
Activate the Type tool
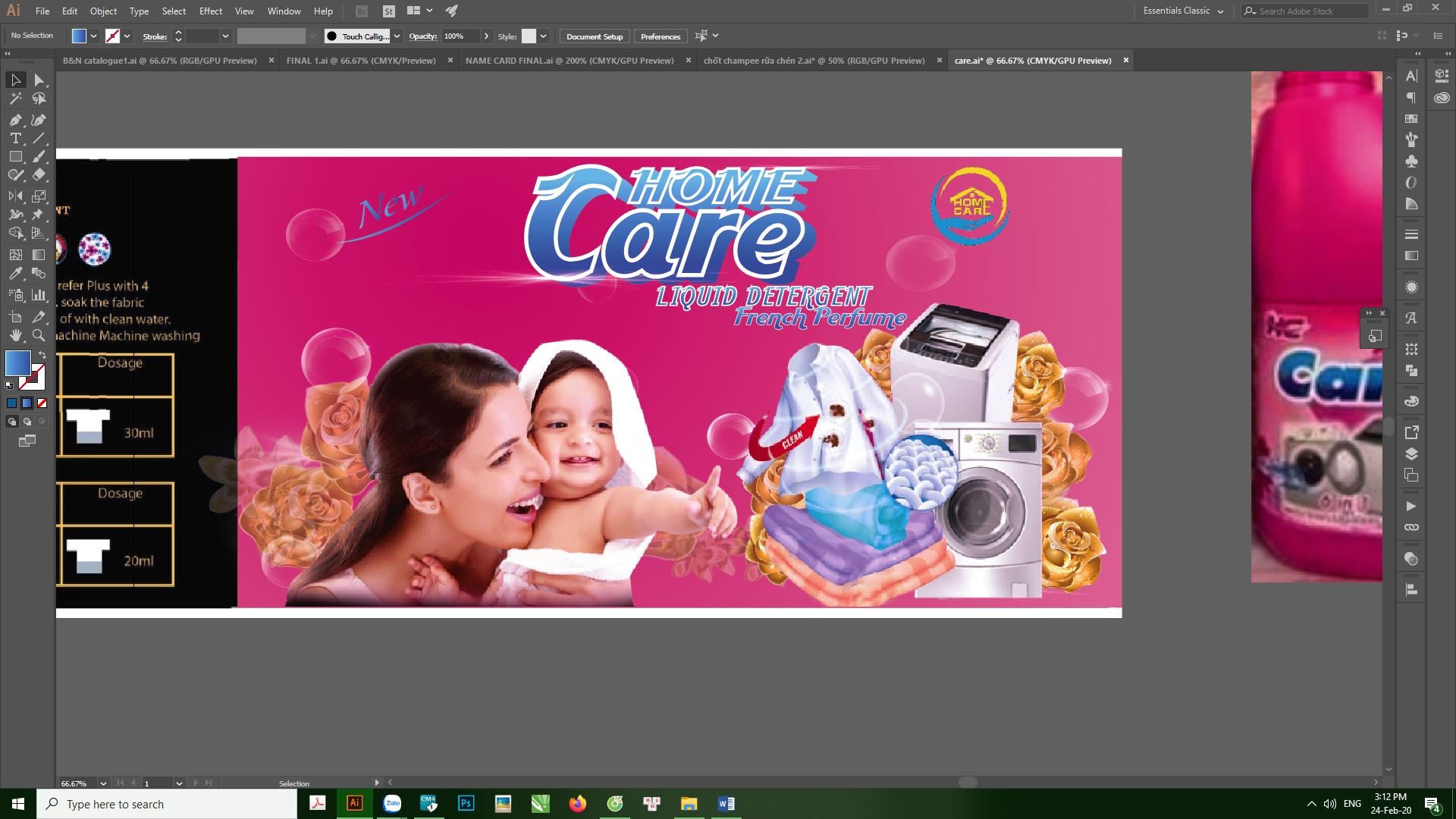pyautogui.click(x=16, y=138)
